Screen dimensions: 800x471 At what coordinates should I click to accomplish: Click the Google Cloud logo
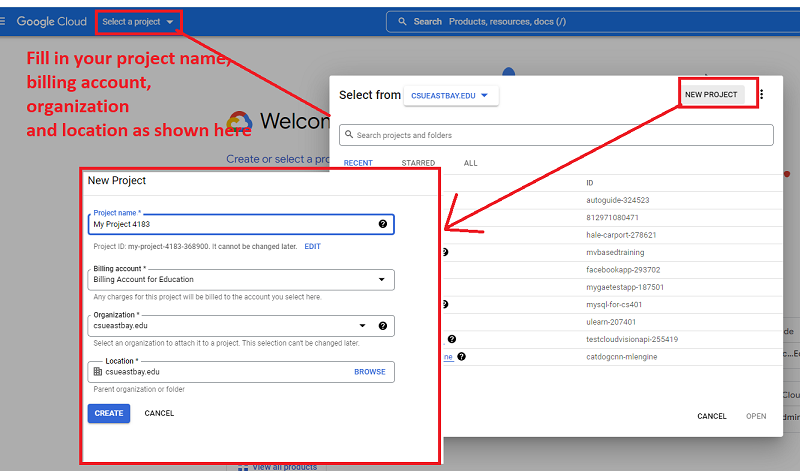(52, 21)
